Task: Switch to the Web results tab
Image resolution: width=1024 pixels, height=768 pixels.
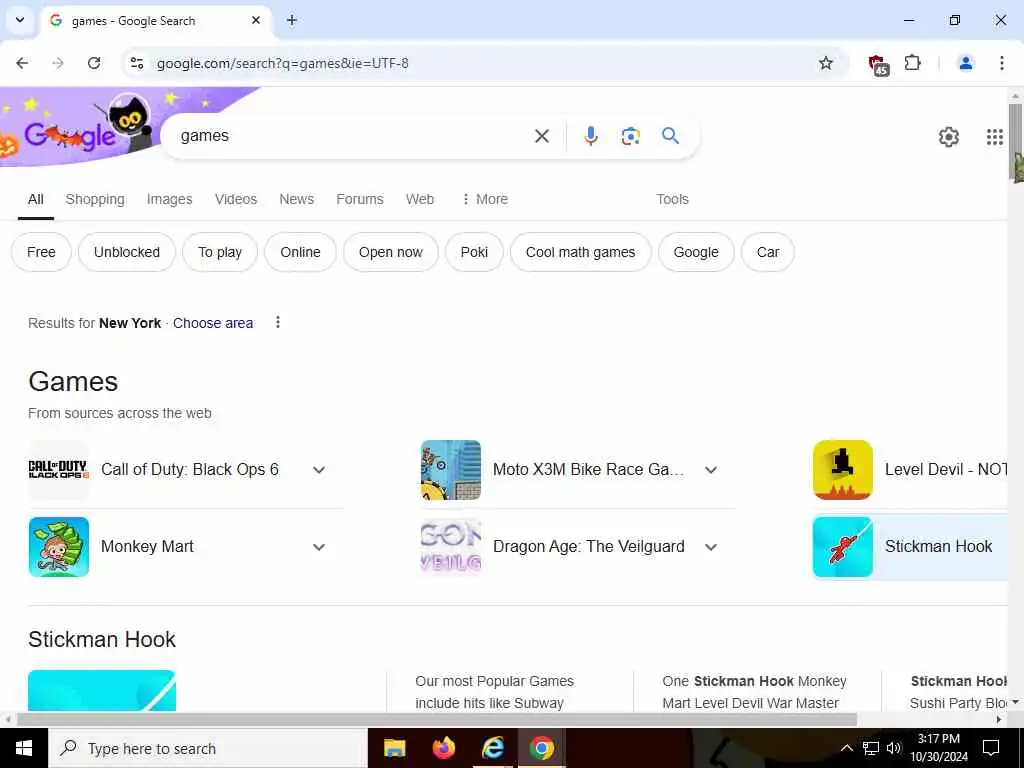Action: pyautogui.click(x=419, y=199)
